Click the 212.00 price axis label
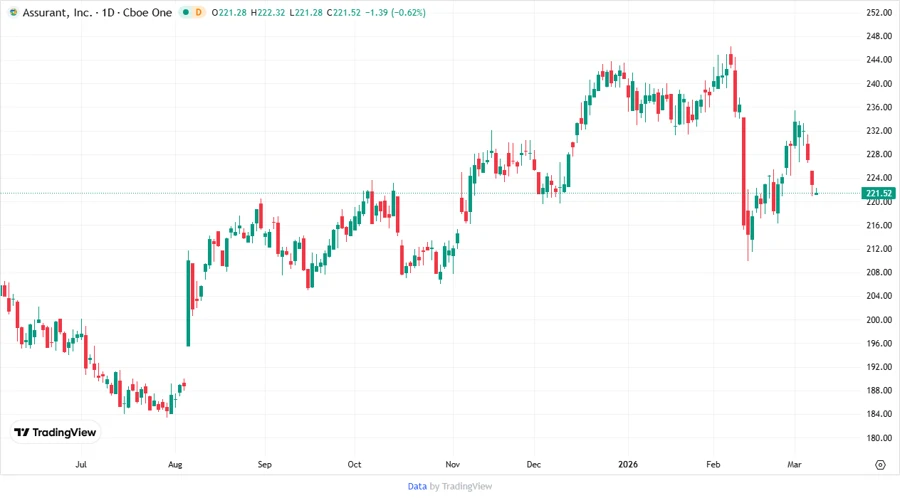900x498 pixels. (x=879, y=249)
